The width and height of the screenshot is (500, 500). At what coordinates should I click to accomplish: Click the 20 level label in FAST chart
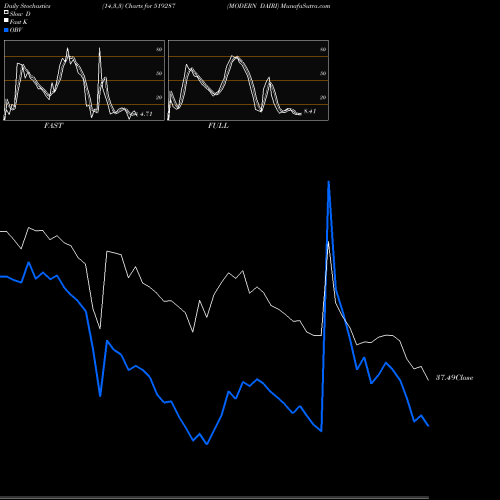click(x=159, y=97)
